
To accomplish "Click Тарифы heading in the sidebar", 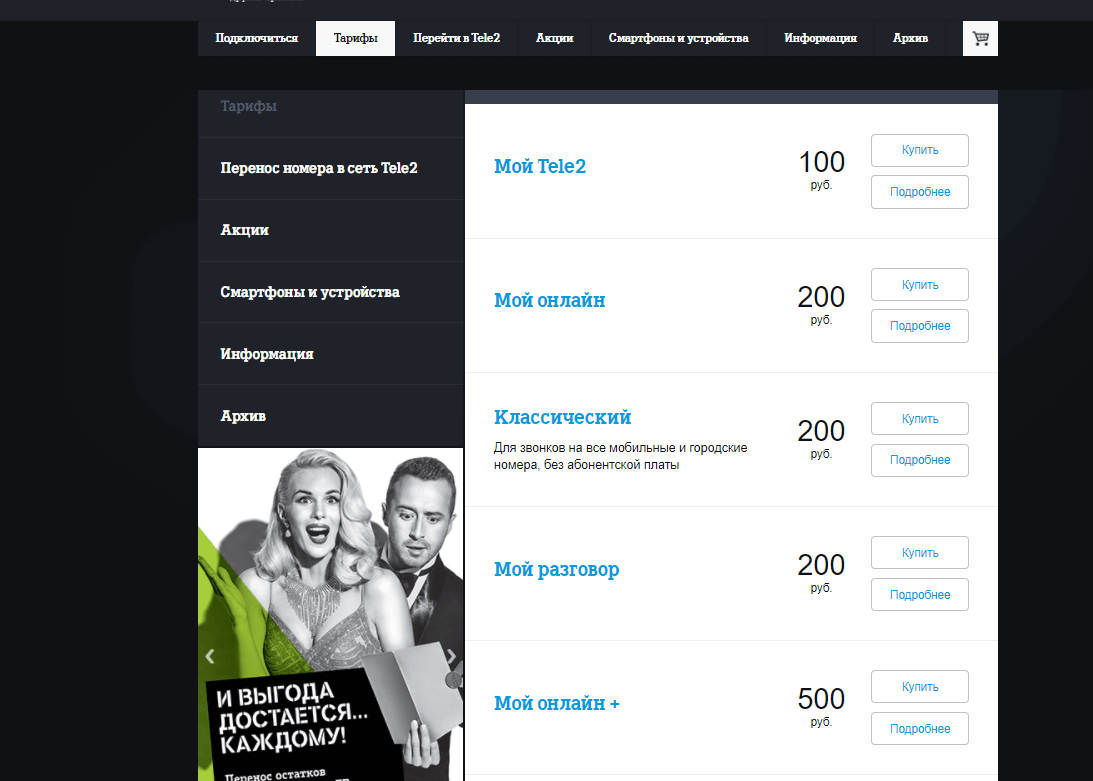I will pyautogui.click(x=249, y=106).
